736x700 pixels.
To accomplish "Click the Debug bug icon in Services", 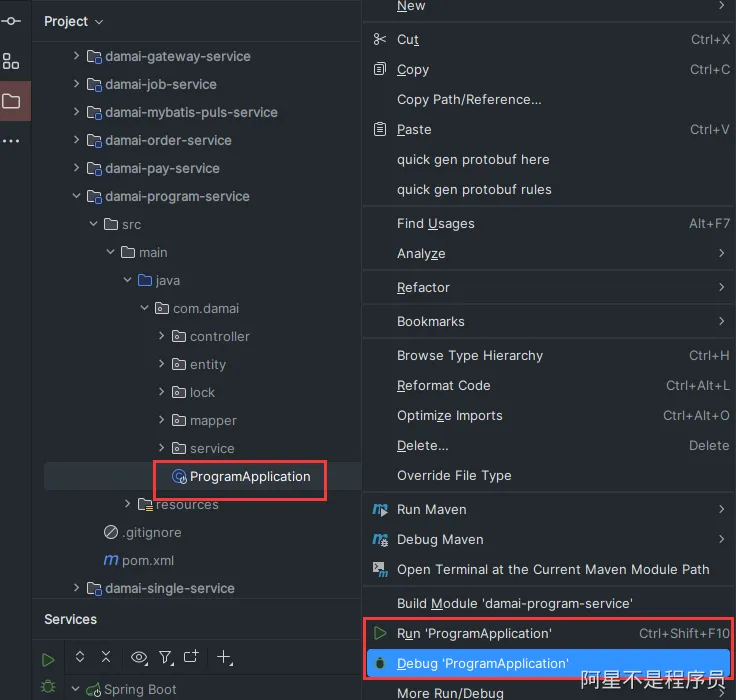I will (x=48, y=687).
